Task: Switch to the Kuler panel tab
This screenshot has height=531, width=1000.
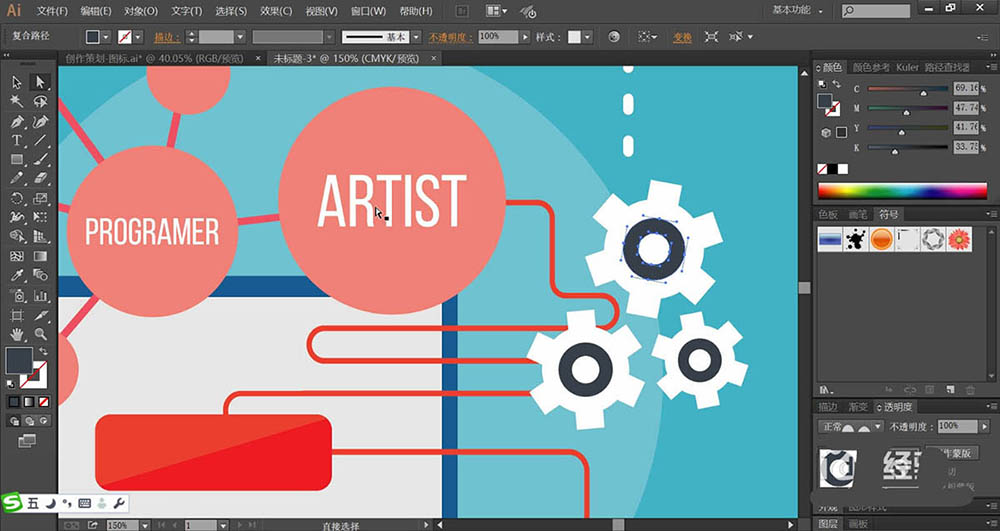Action: pos(908,67)
